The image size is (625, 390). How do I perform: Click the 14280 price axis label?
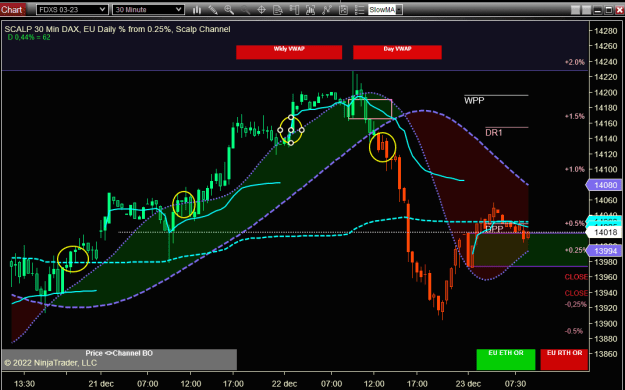coord(605,31)
